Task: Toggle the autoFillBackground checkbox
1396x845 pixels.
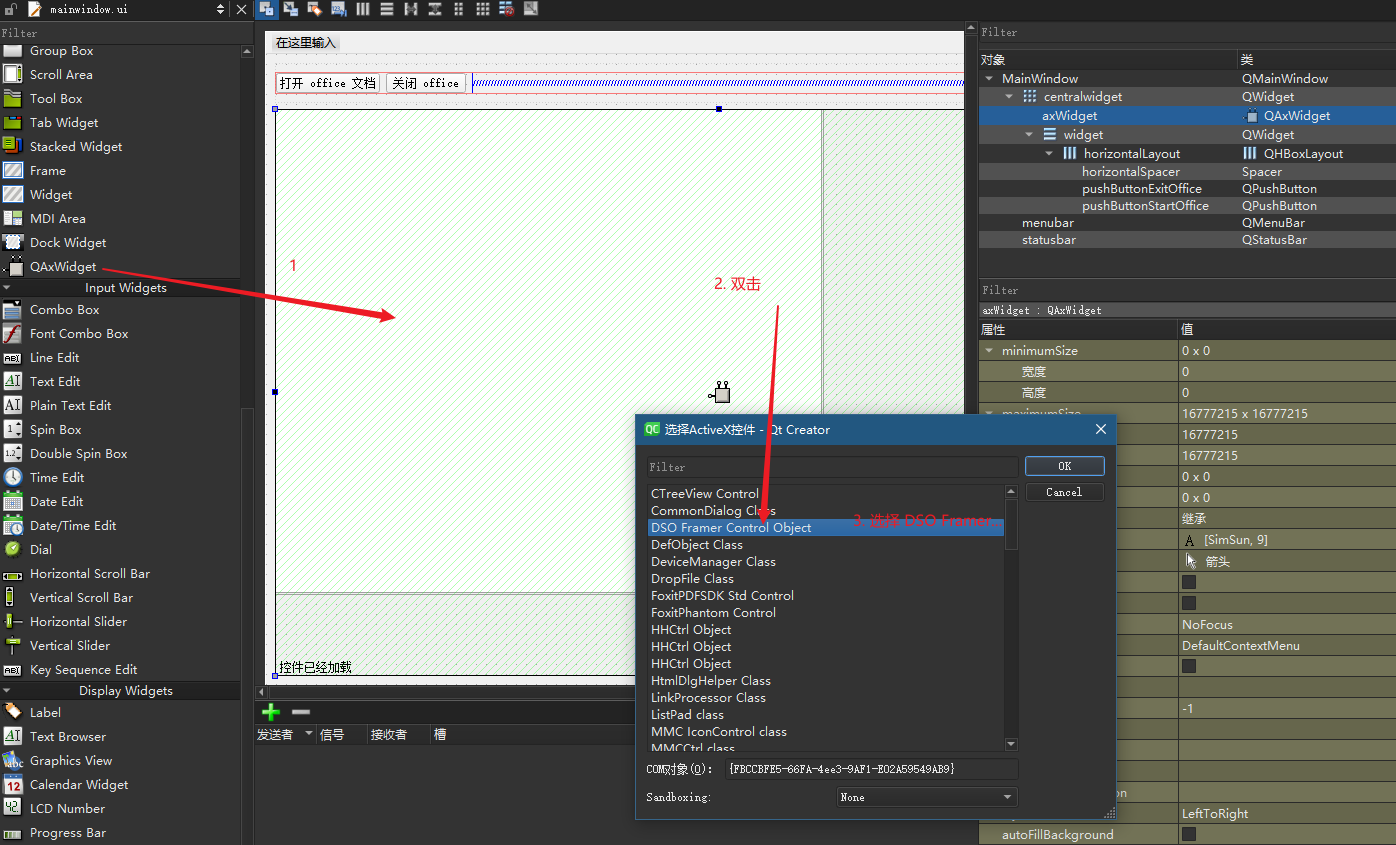Action: 1188,834
